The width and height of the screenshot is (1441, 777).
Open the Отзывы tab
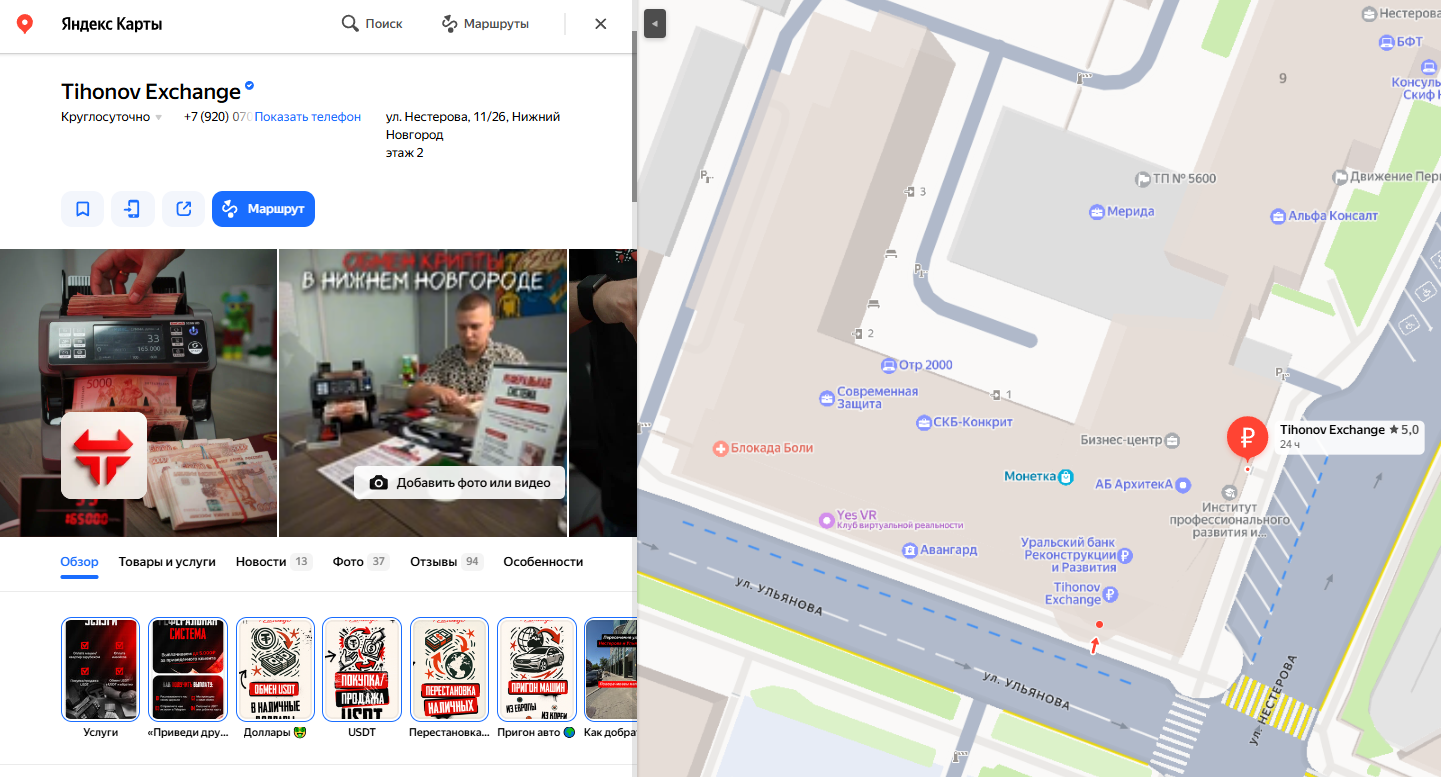446,562
